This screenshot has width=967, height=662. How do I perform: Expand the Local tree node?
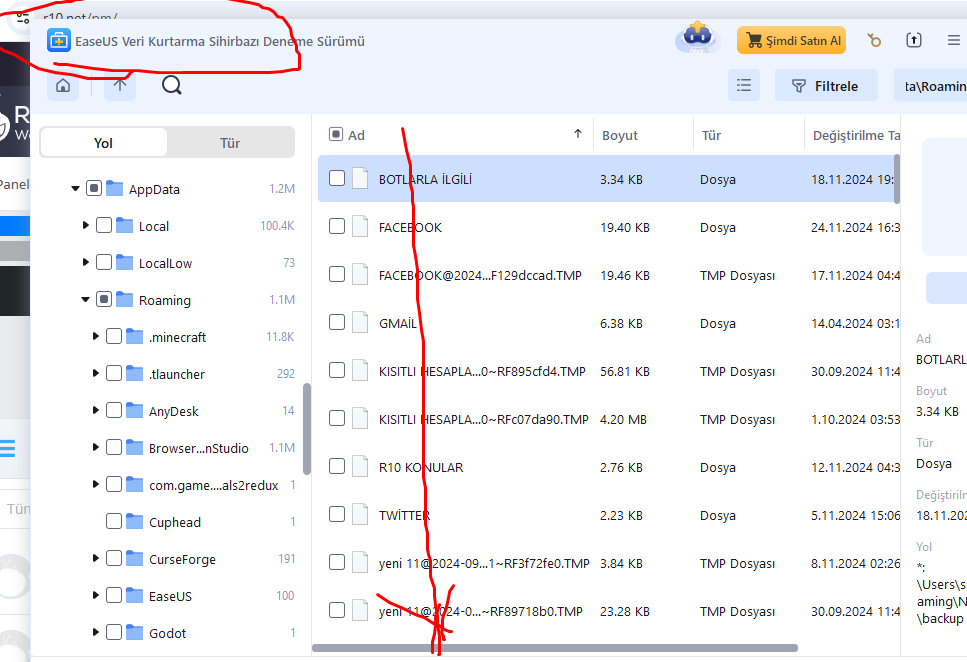(x=86, y=225)
